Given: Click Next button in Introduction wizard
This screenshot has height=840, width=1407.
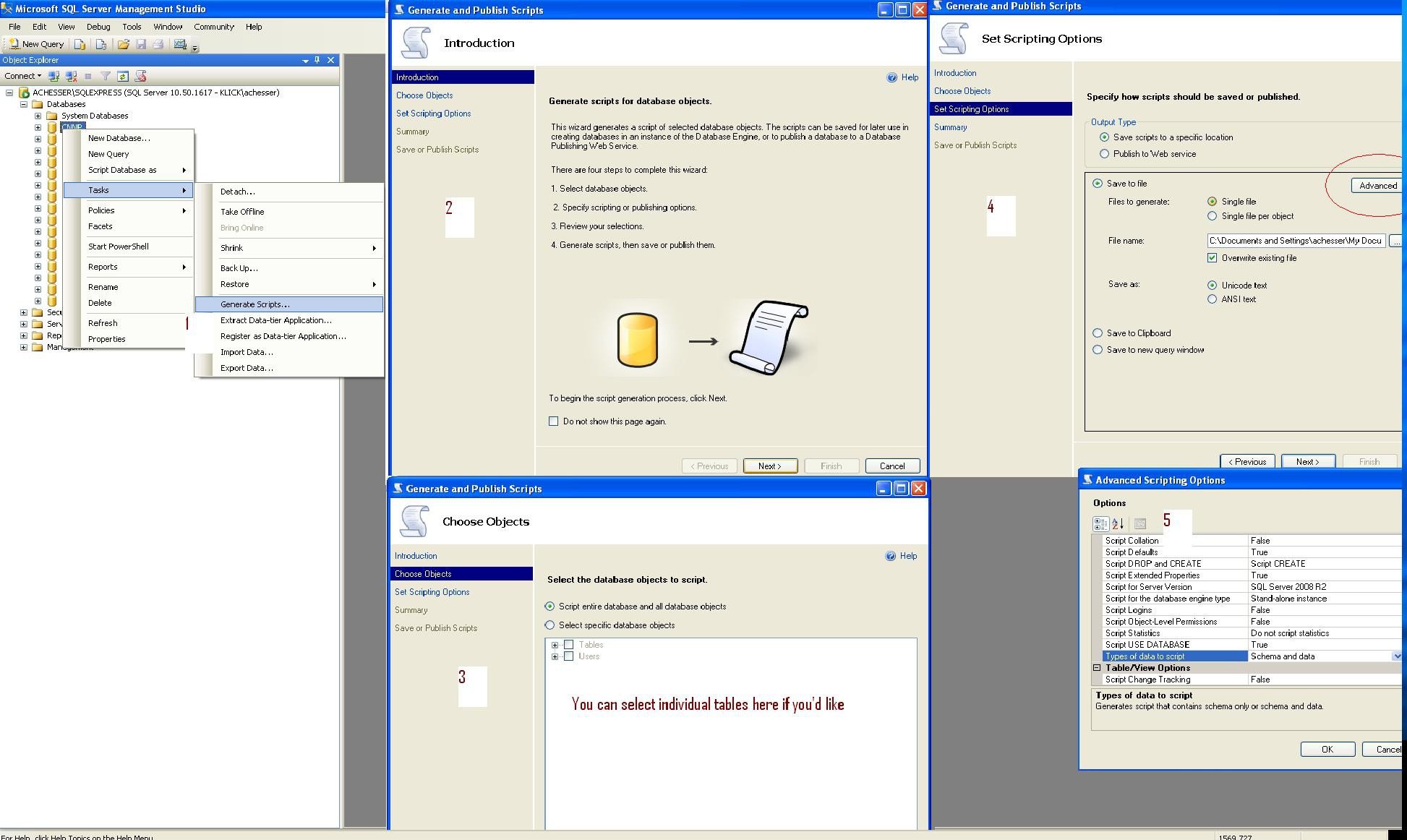Looking at the screenshot, I should pyautogui.click(x=771, y=465).
